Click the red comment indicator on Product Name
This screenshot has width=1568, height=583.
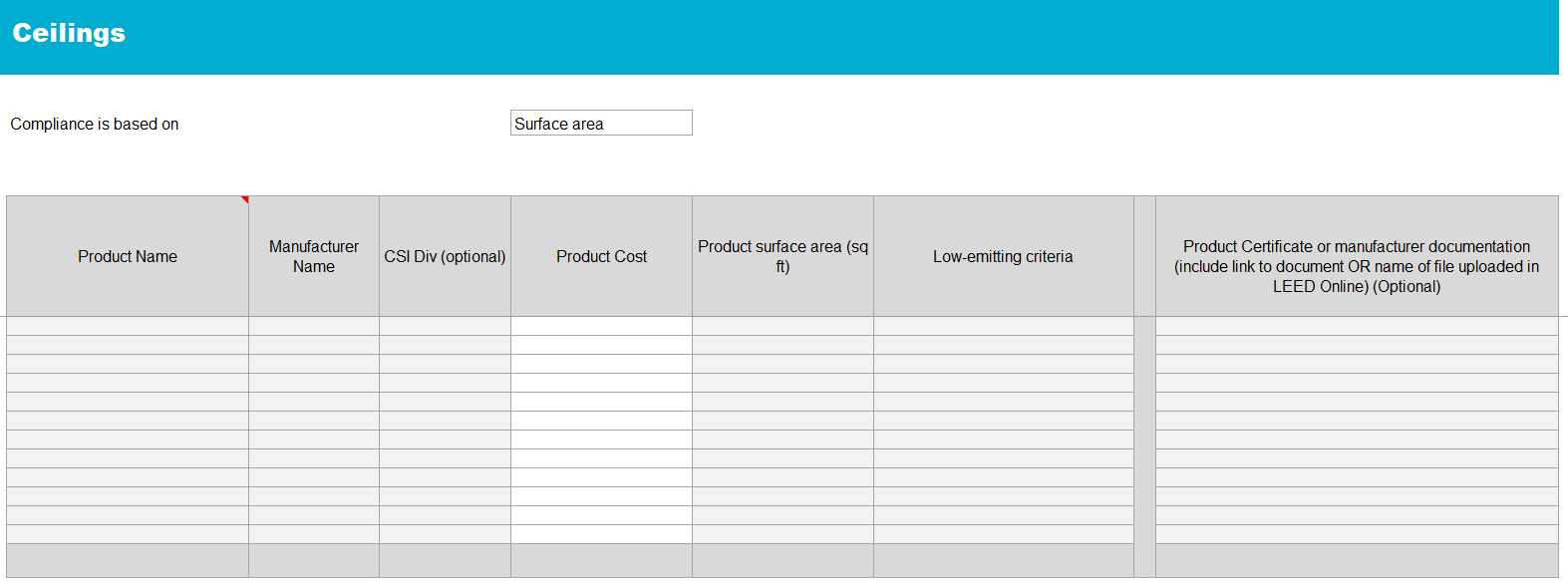(x=245, y=199)
